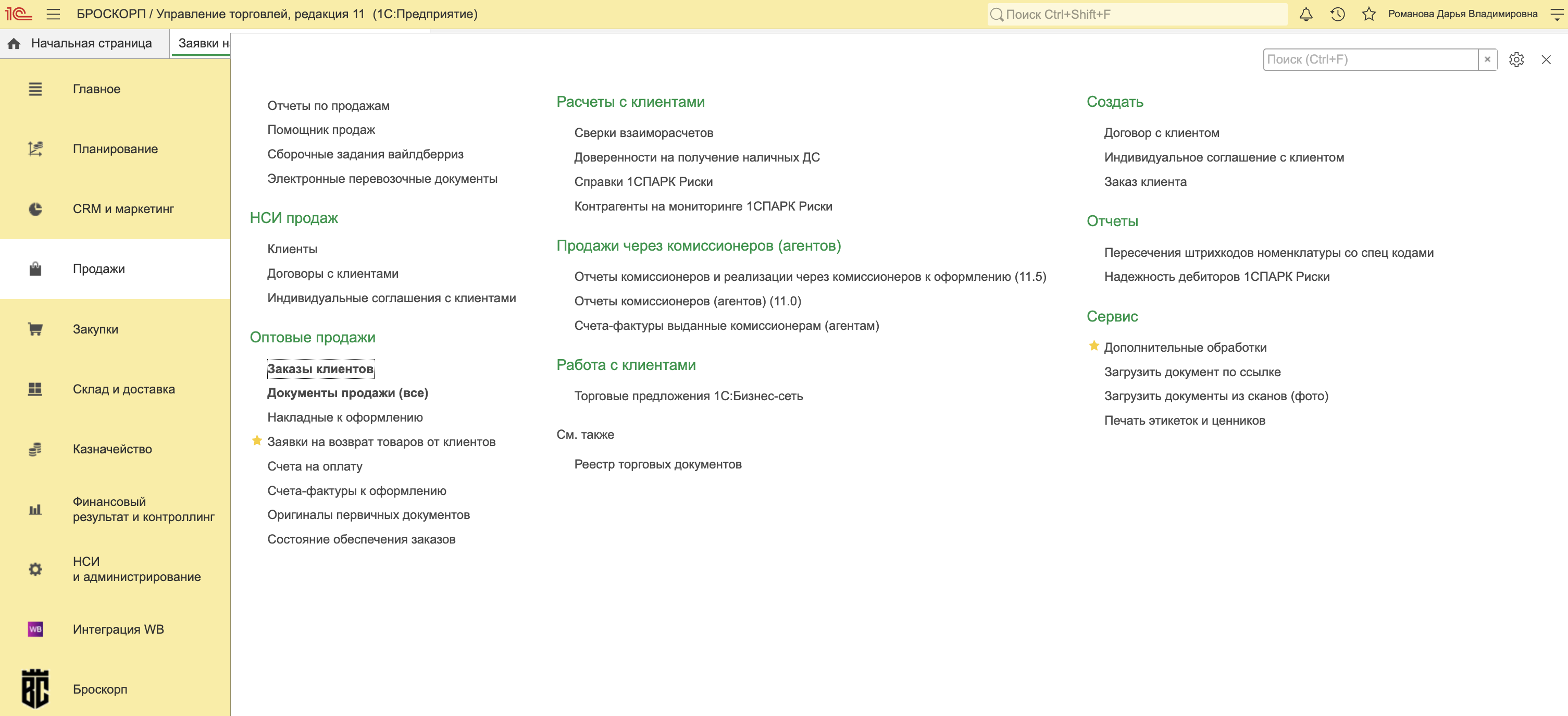
Task: Open Счета на оплату
Action: [x=315, y=466]
